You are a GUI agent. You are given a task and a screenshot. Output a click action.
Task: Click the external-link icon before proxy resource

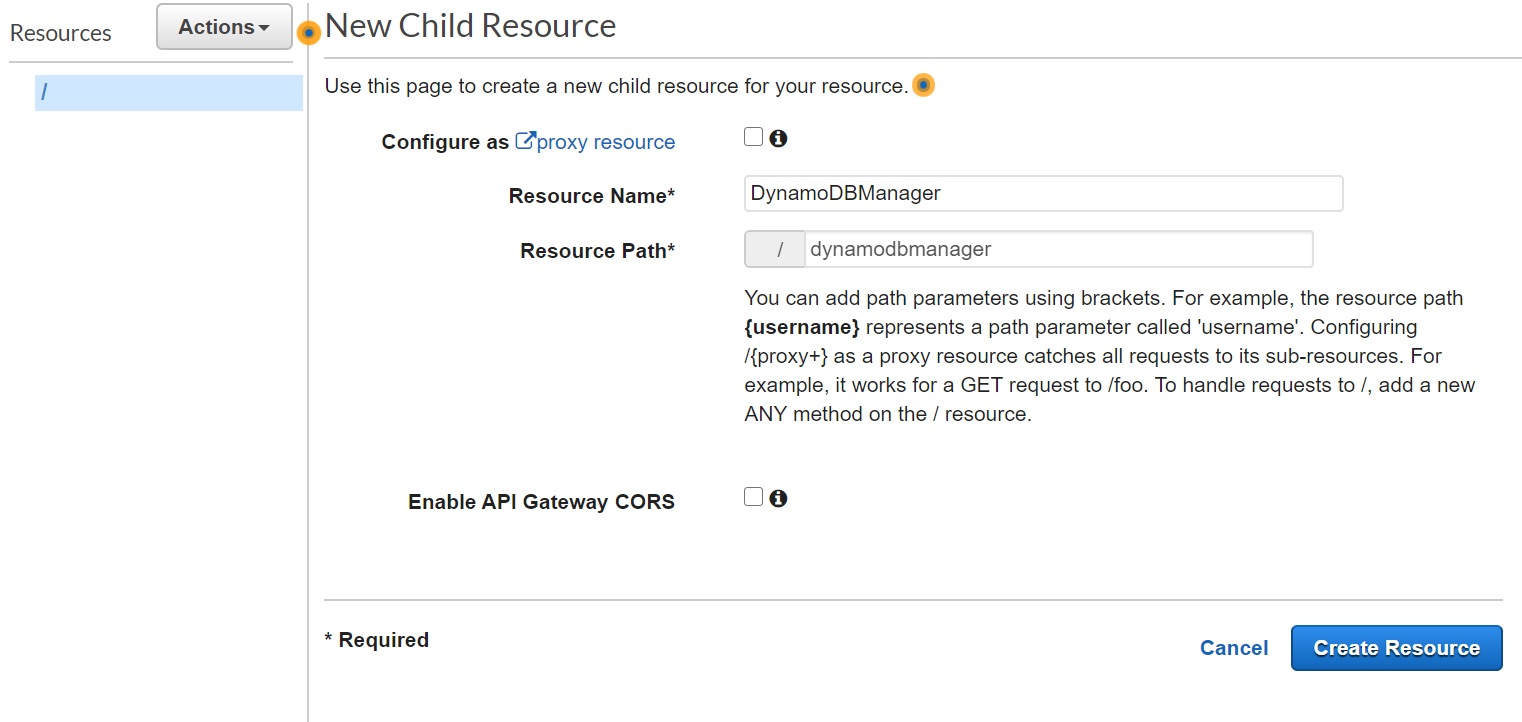click(x=524, y=141)
